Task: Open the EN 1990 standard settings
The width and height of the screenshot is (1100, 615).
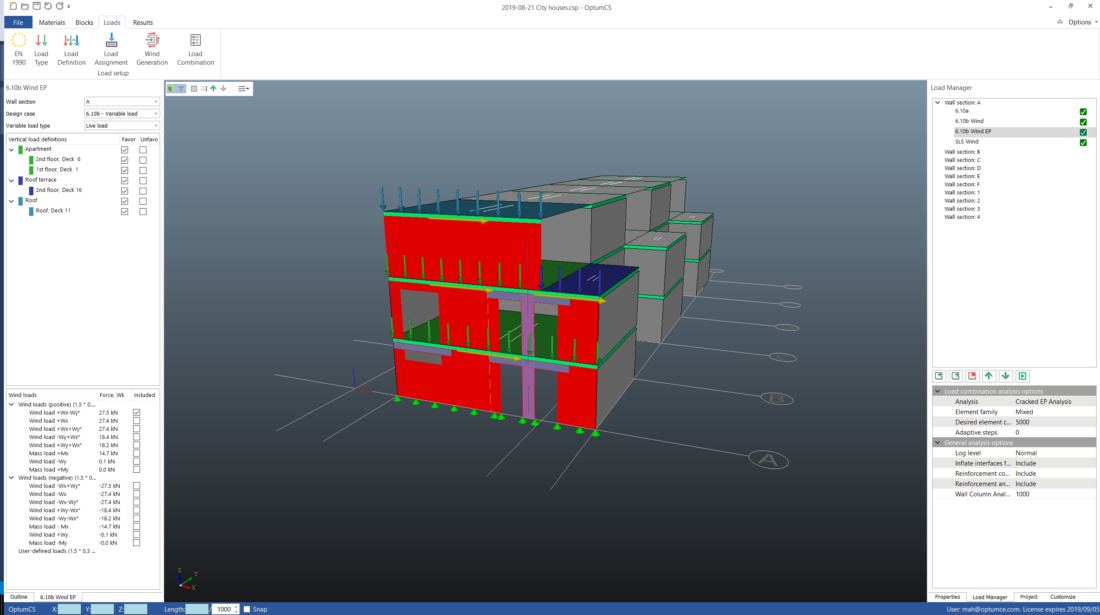Action: pos(19,46)
